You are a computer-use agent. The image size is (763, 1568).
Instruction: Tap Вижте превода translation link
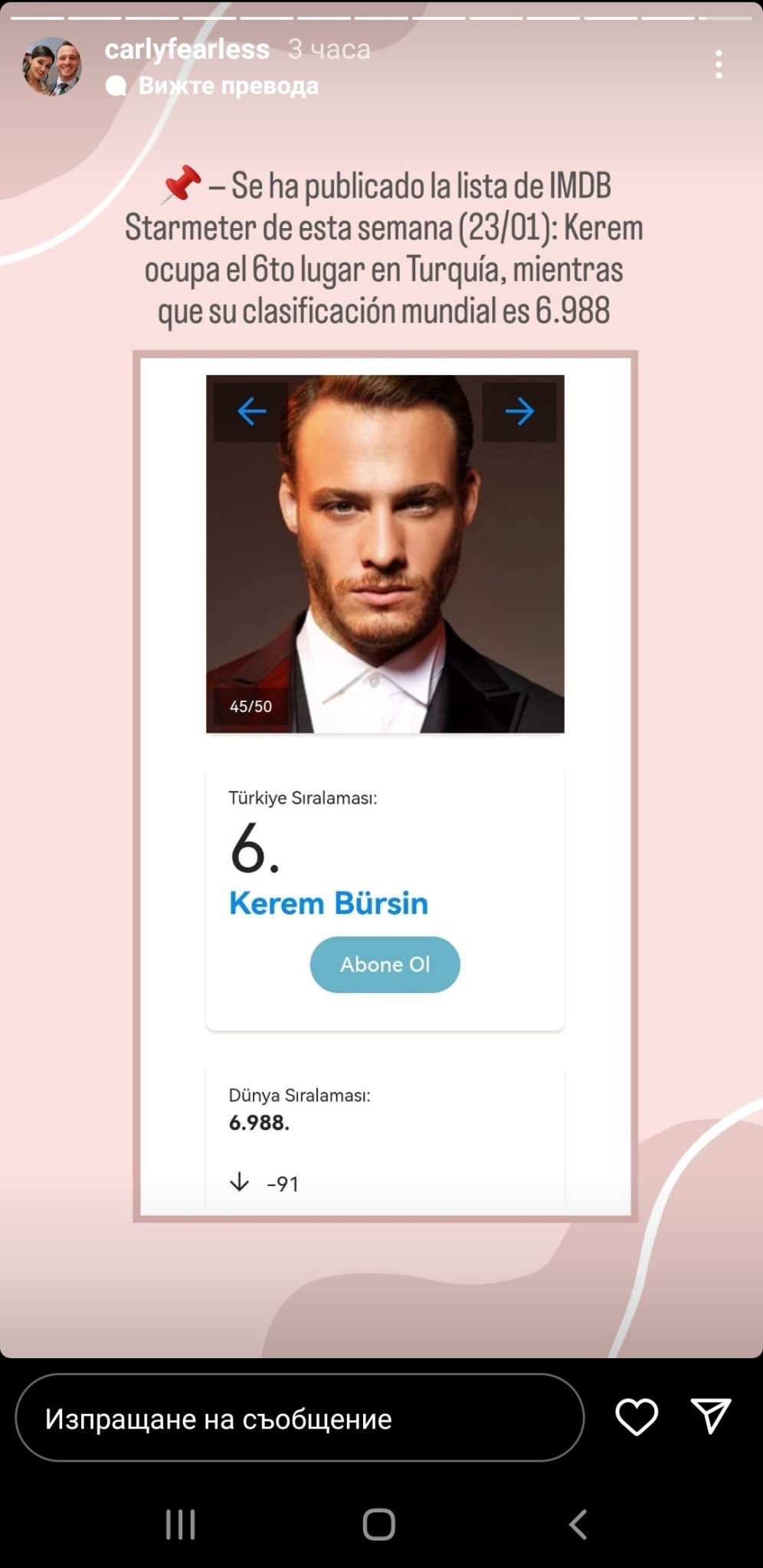pyautogui.click(x=228, y=86)
